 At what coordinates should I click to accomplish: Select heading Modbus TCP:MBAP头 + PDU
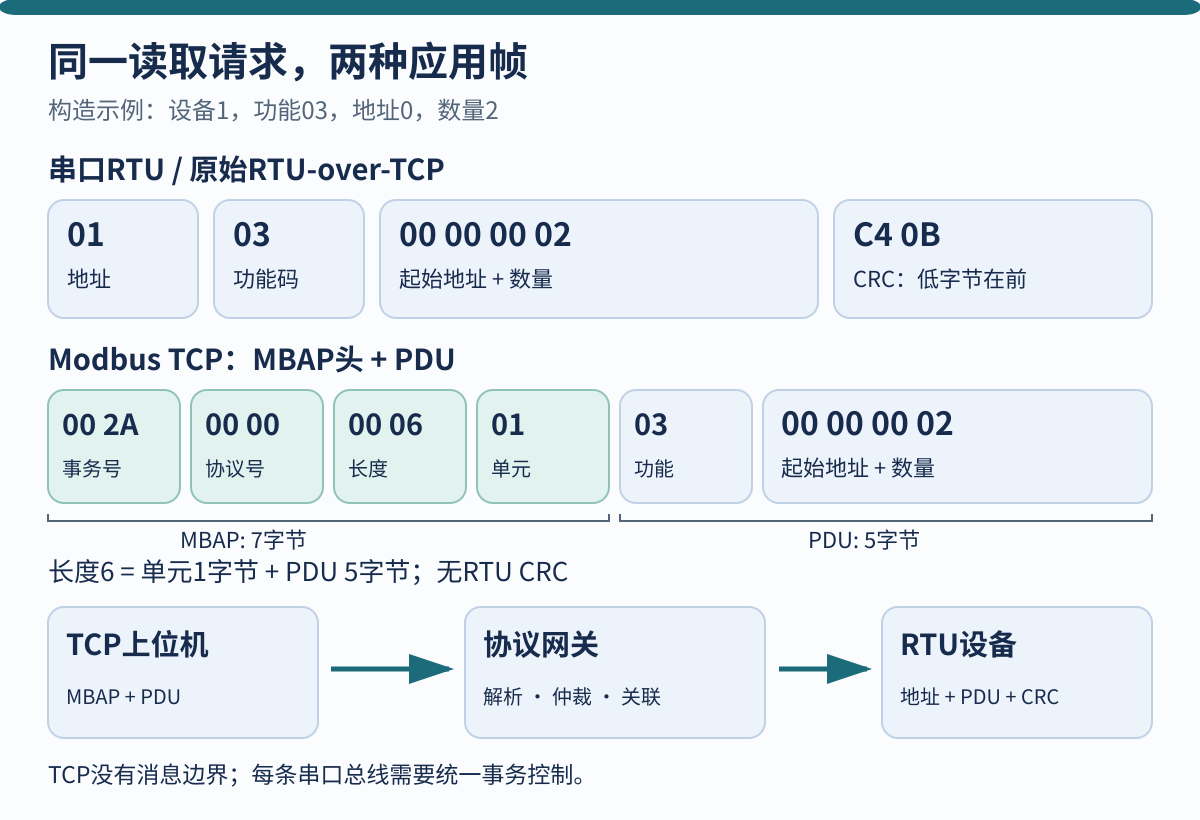[x=251, y=359]
